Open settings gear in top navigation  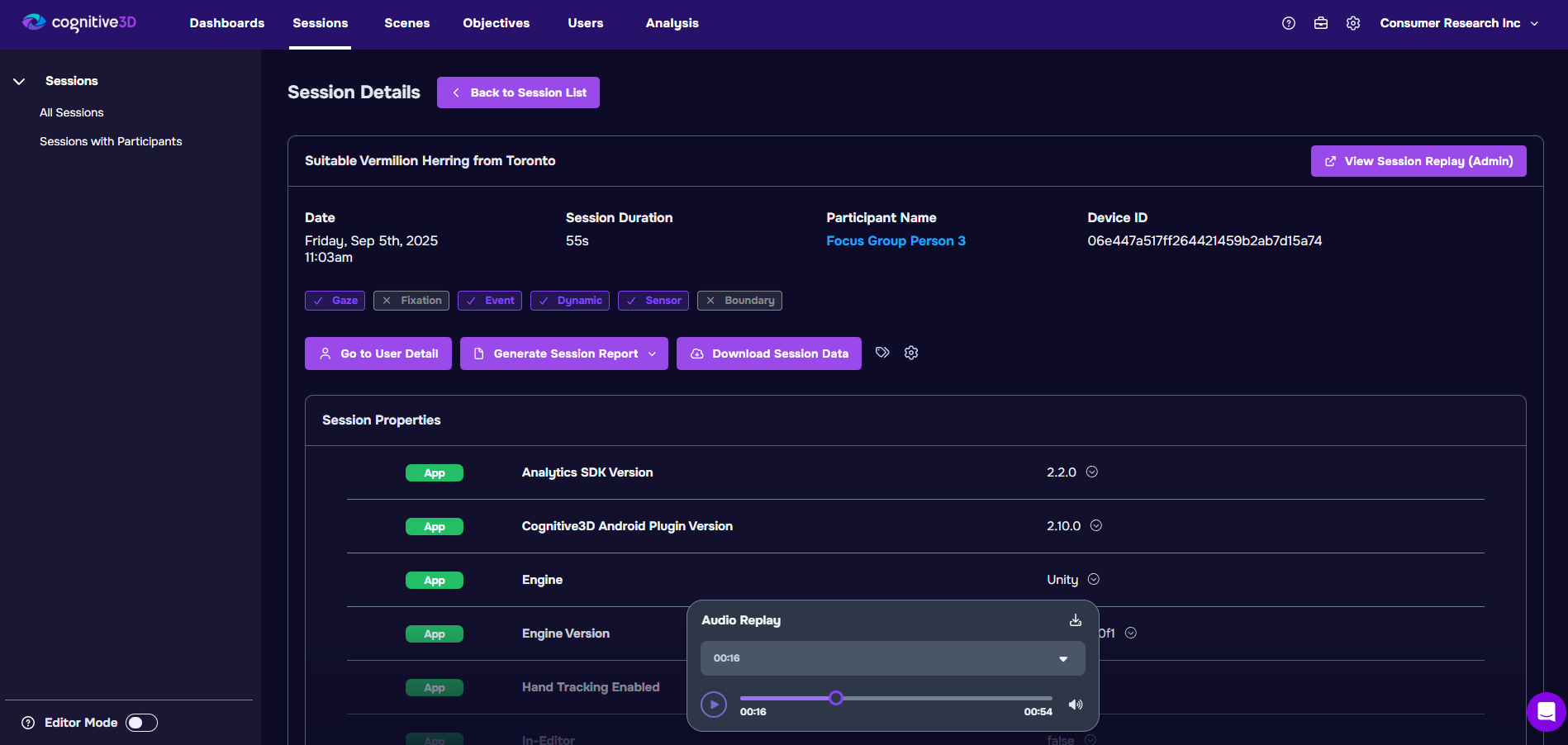point(1352,23)
